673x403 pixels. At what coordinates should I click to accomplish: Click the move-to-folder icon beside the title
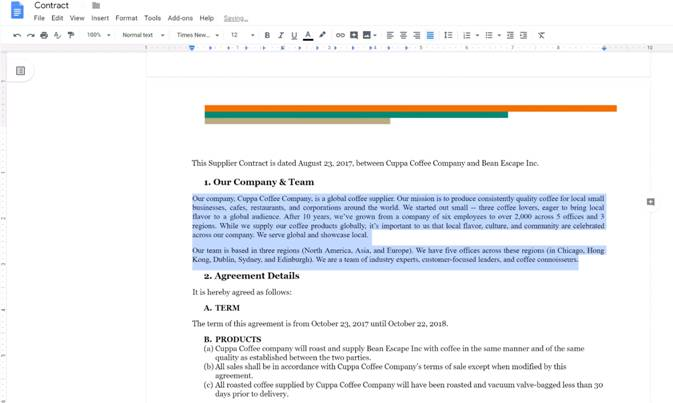(x=96, y=6)
